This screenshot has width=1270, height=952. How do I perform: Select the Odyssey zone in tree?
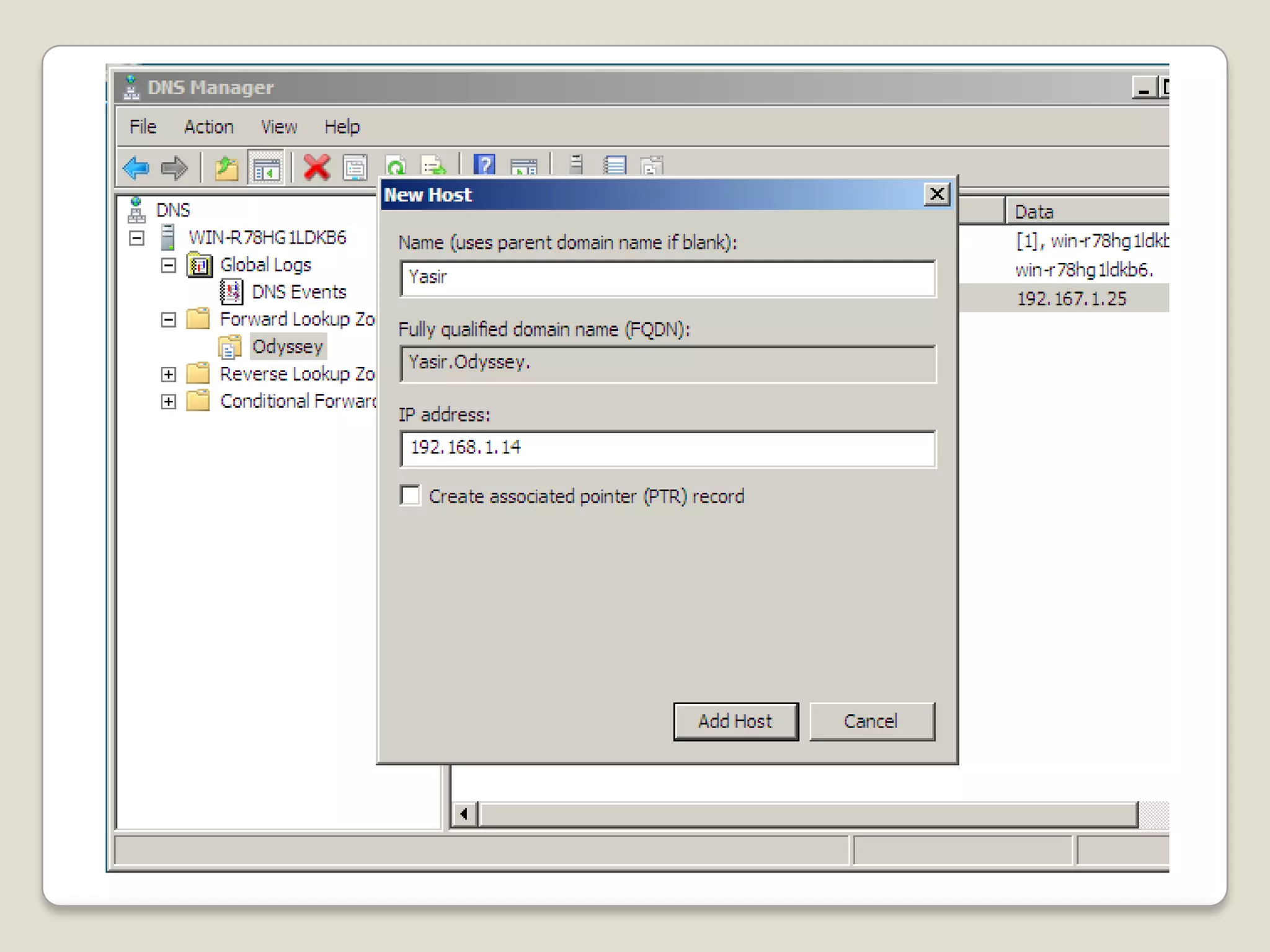click(x=287, y=347)
